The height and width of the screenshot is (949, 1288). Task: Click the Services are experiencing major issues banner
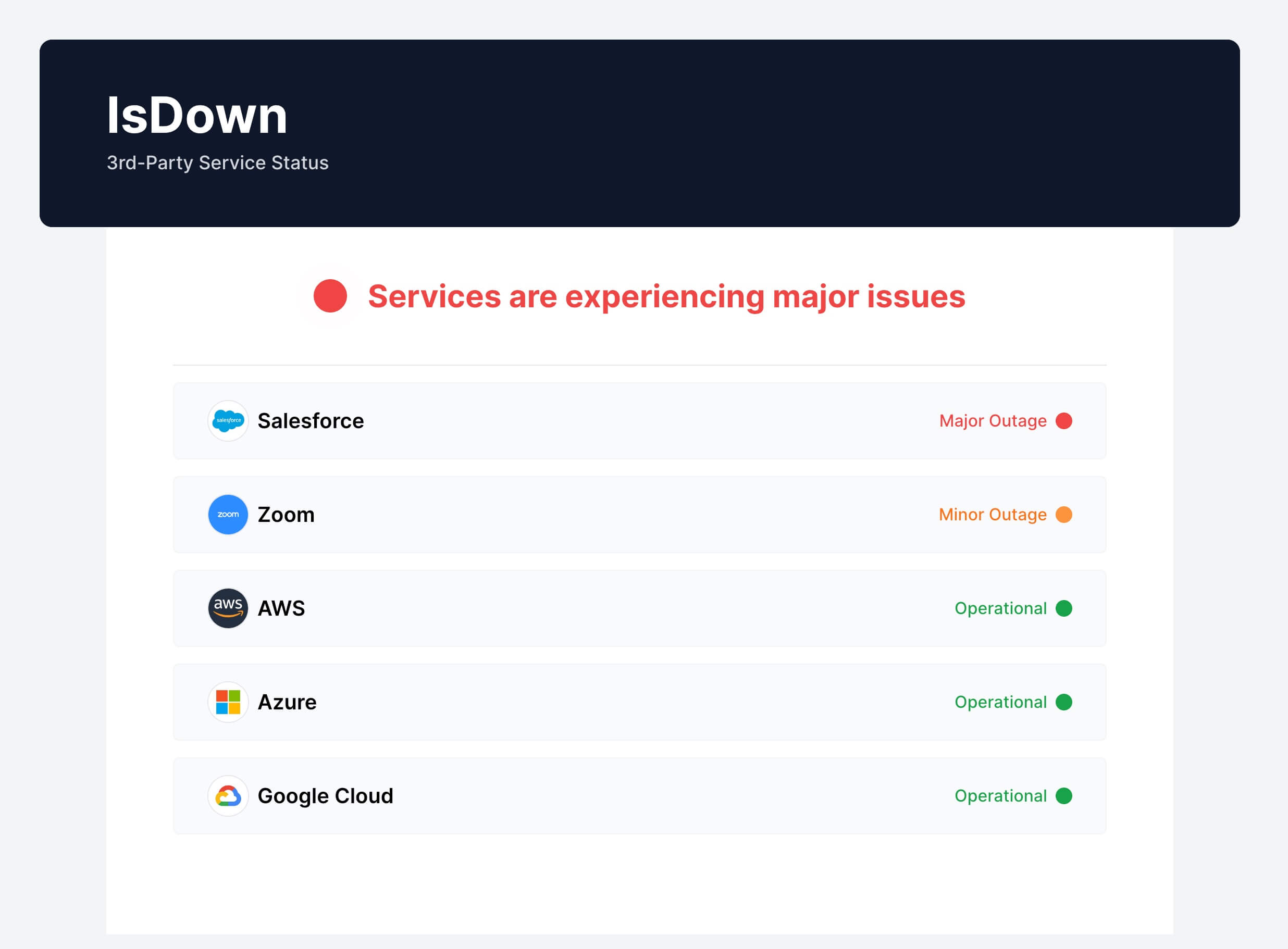click(666, 296)
